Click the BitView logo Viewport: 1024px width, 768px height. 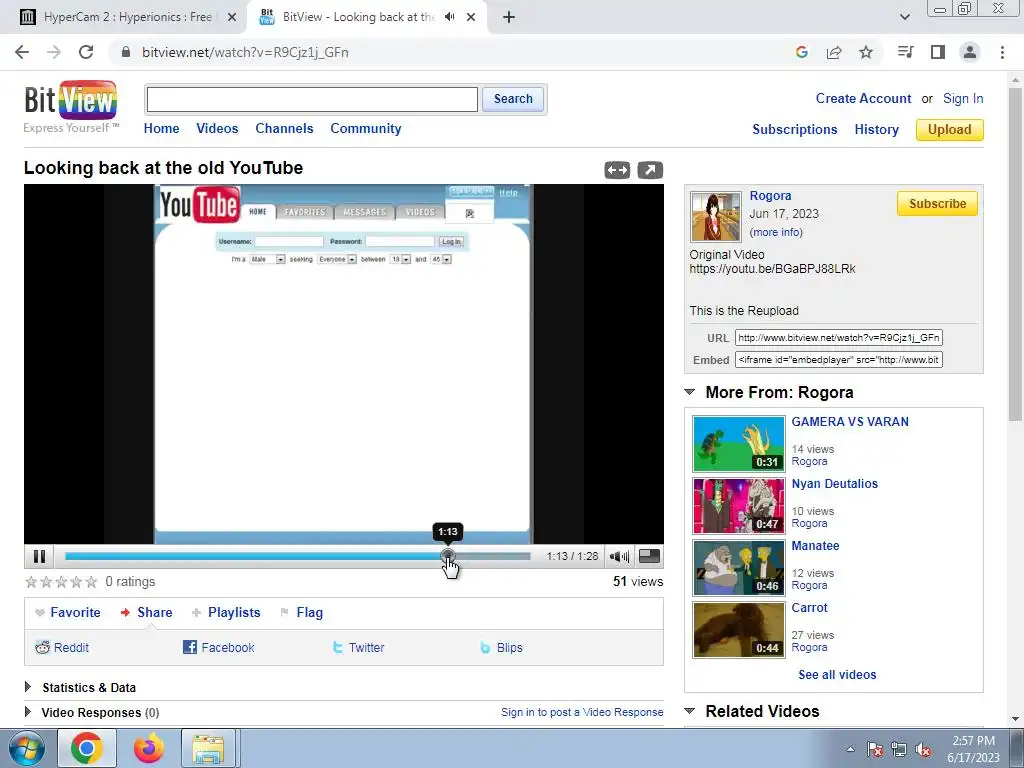click(x=71, y=100)
